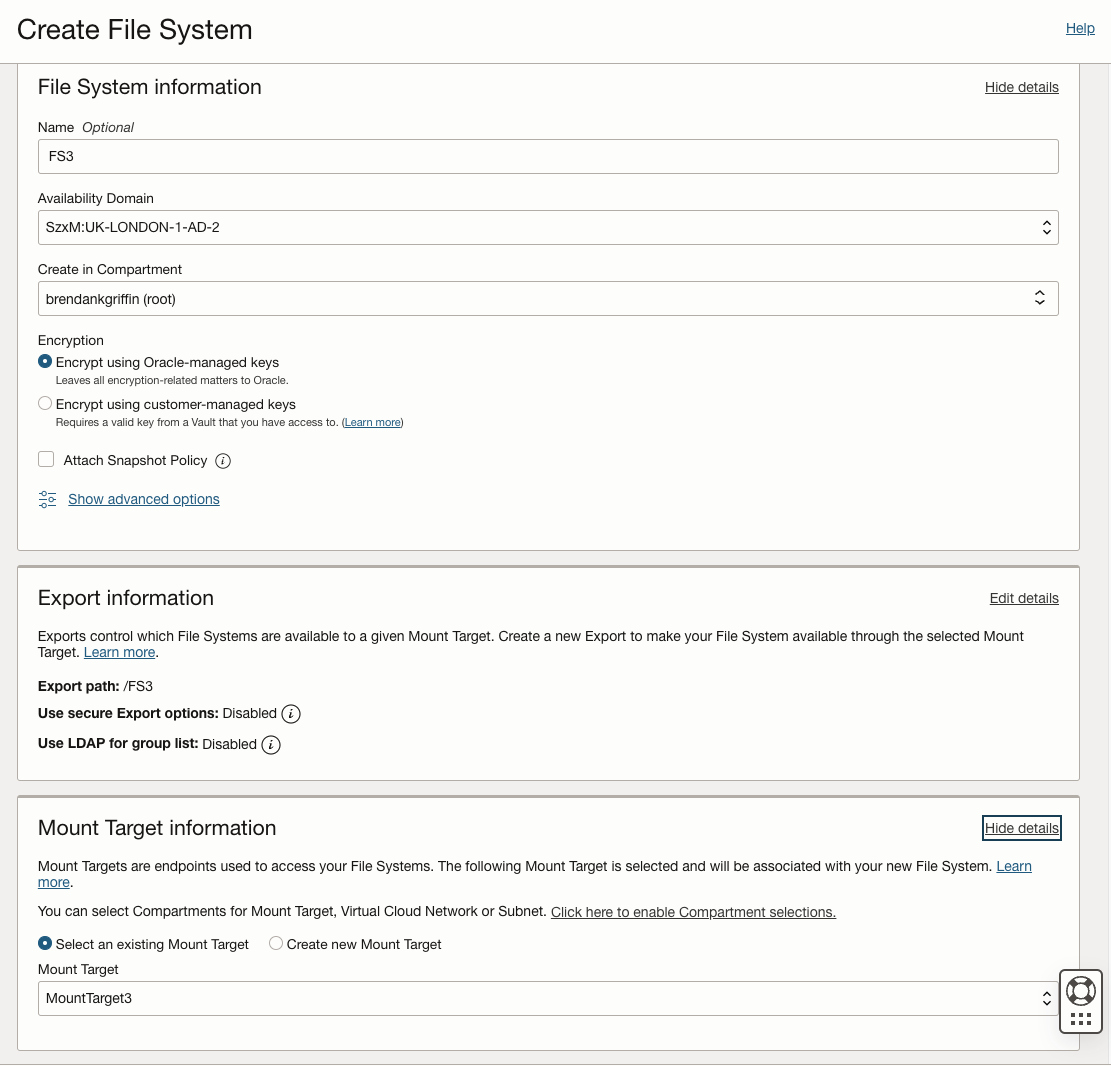This screenshot has height=1066, width=1111.
Task: Edit details for Export information
Action: click(1024, 598)
